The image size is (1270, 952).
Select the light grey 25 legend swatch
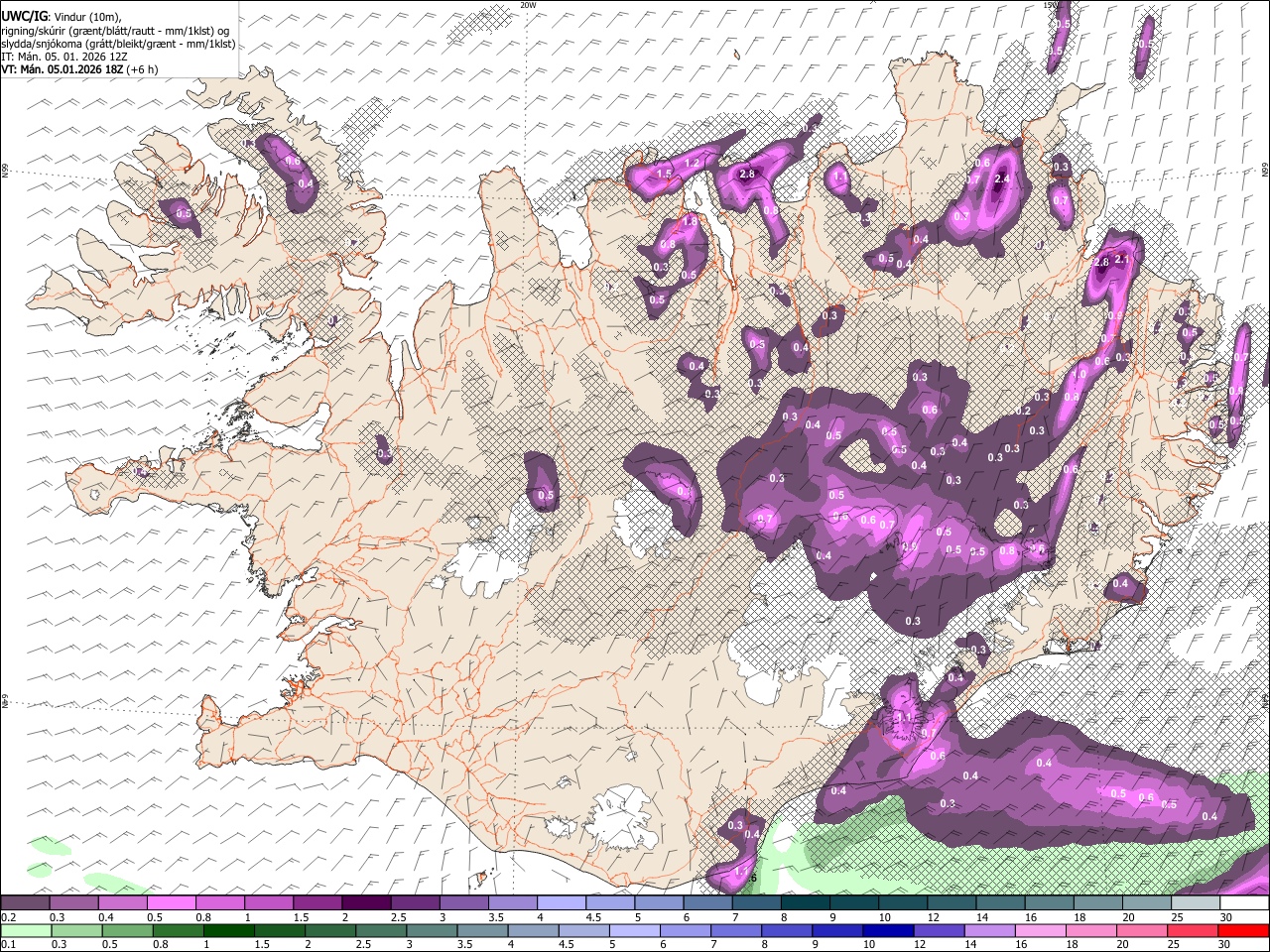coord(1196,903)
